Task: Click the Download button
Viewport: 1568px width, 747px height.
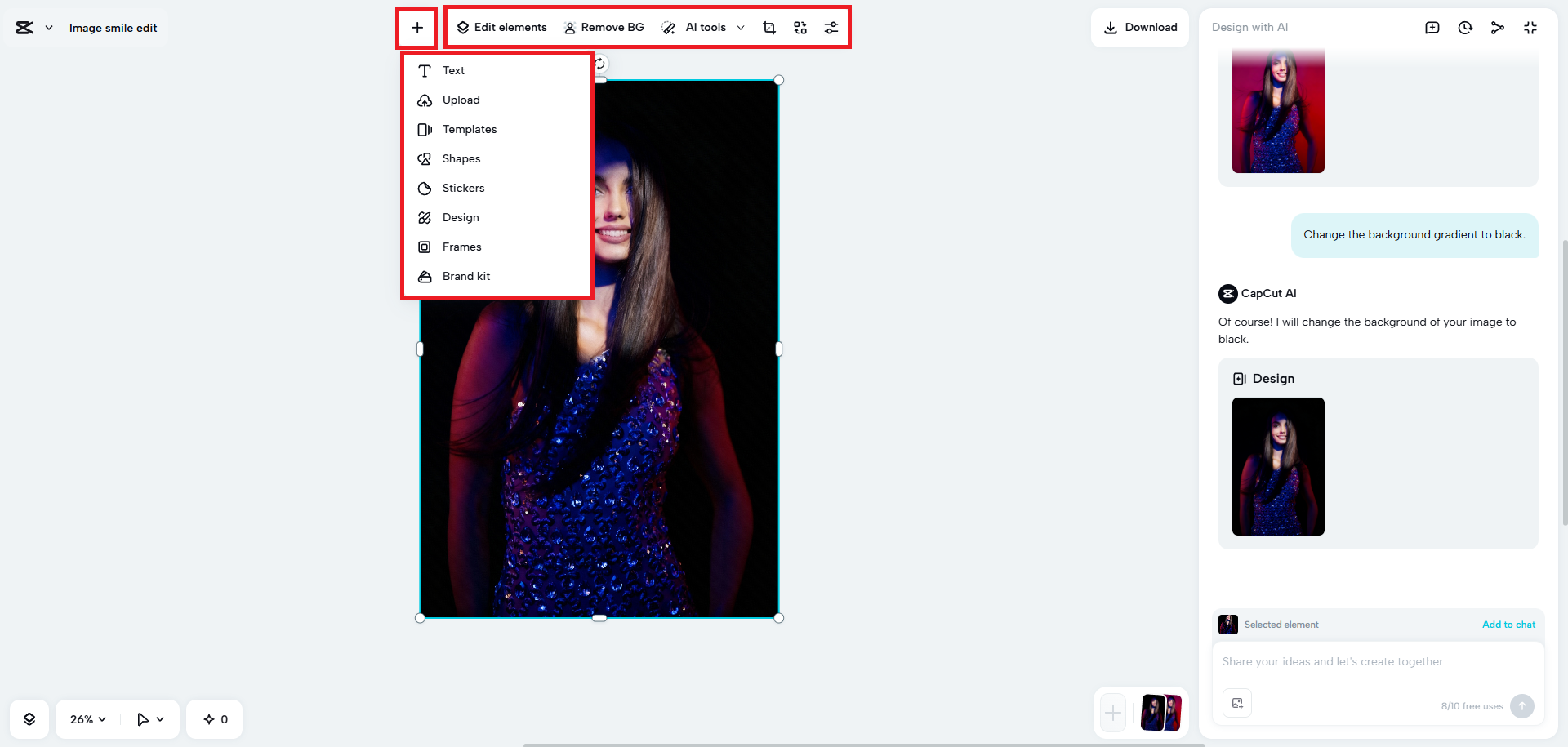Action: point(1140,27)
